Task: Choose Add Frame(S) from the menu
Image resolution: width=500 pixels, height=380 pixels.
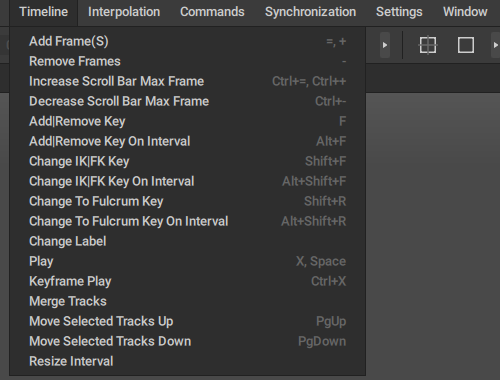Action: pyautogui.click(x=188, y=41)
